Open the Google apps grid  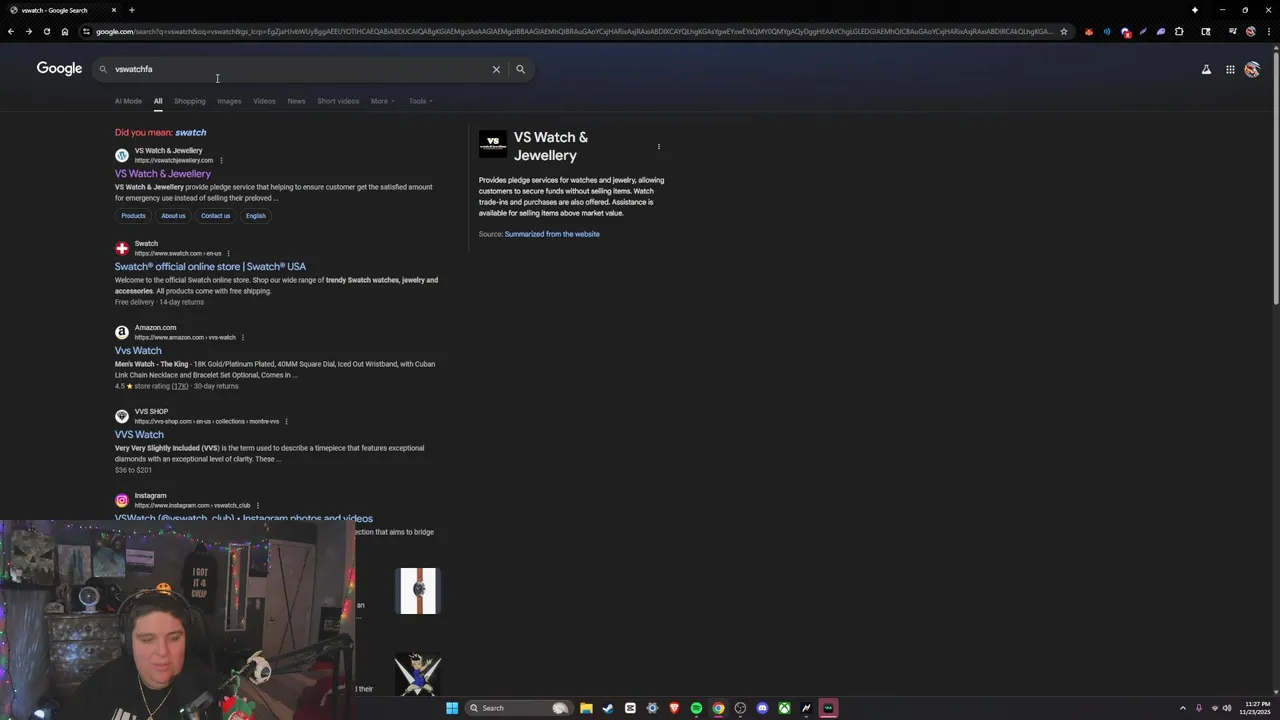(1230, 69)
